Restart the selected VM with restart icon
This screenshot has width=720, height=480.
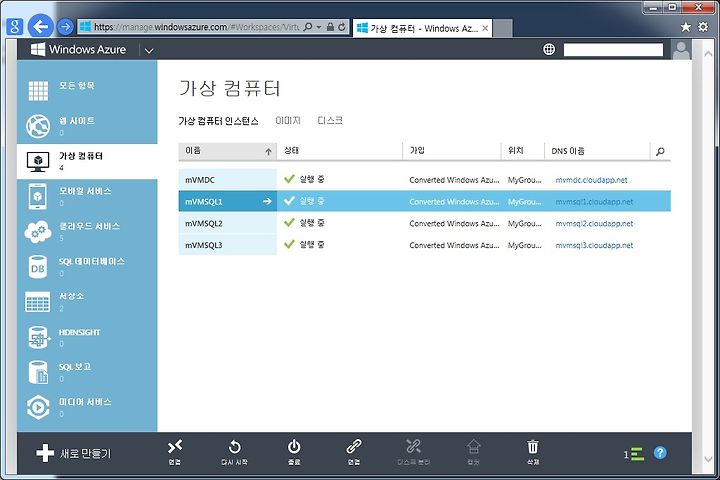(234, 446)
